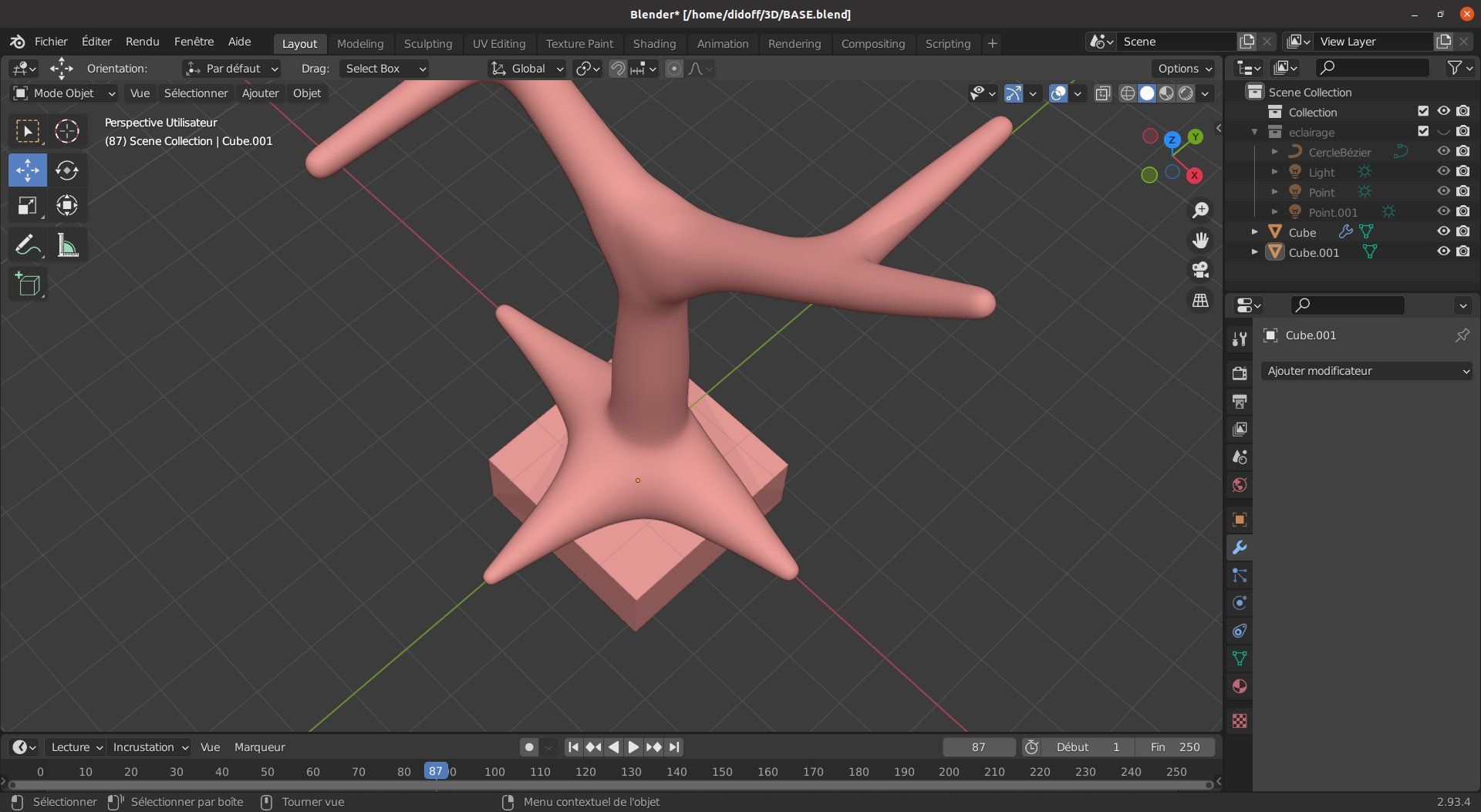Open the Material properties tab
The width and height of the screenshot is (1481, 812).
(x=1240, y=686)
